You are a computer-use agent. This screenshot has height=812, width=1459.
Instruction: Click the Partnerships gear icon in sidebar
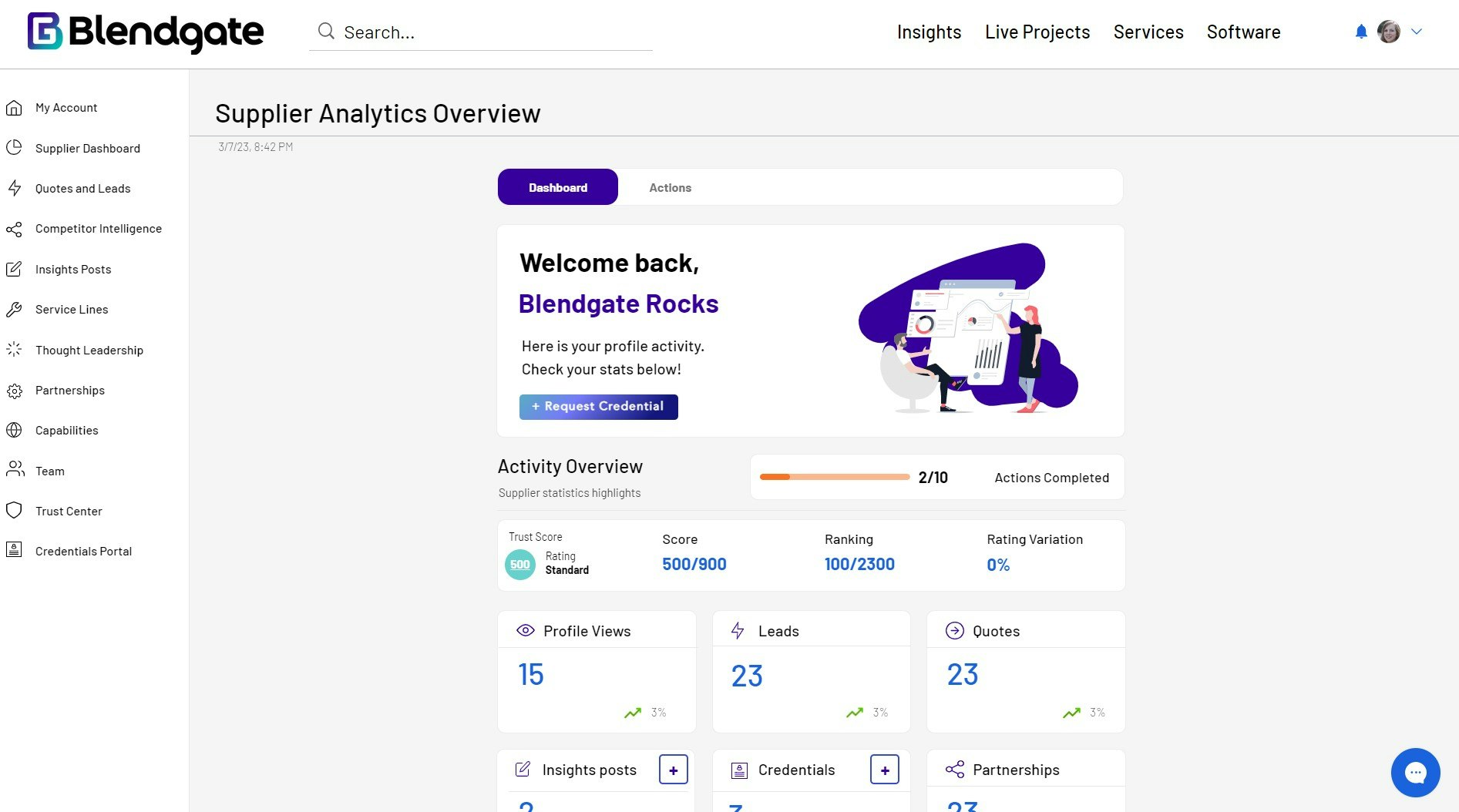(x=14, y=391)
